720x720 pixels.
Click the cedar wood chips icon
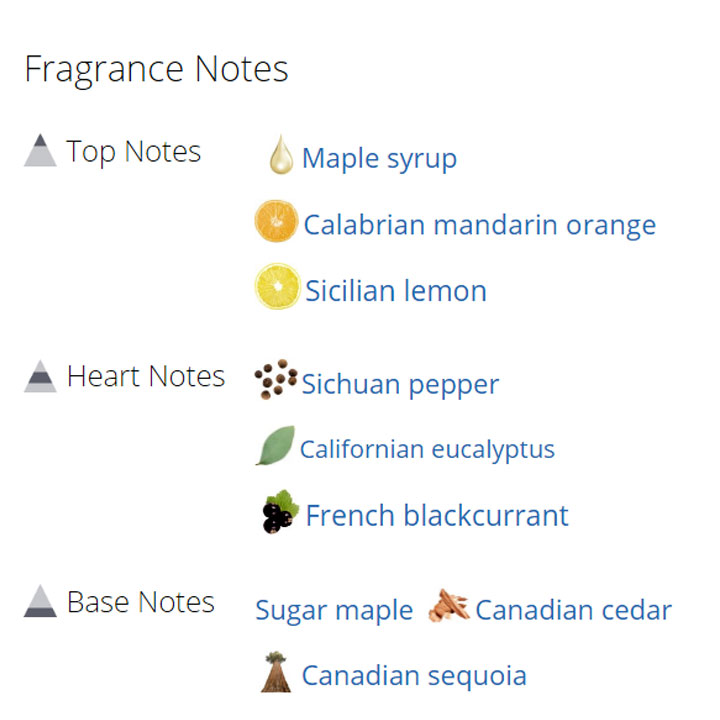click(x=449, y=606)
